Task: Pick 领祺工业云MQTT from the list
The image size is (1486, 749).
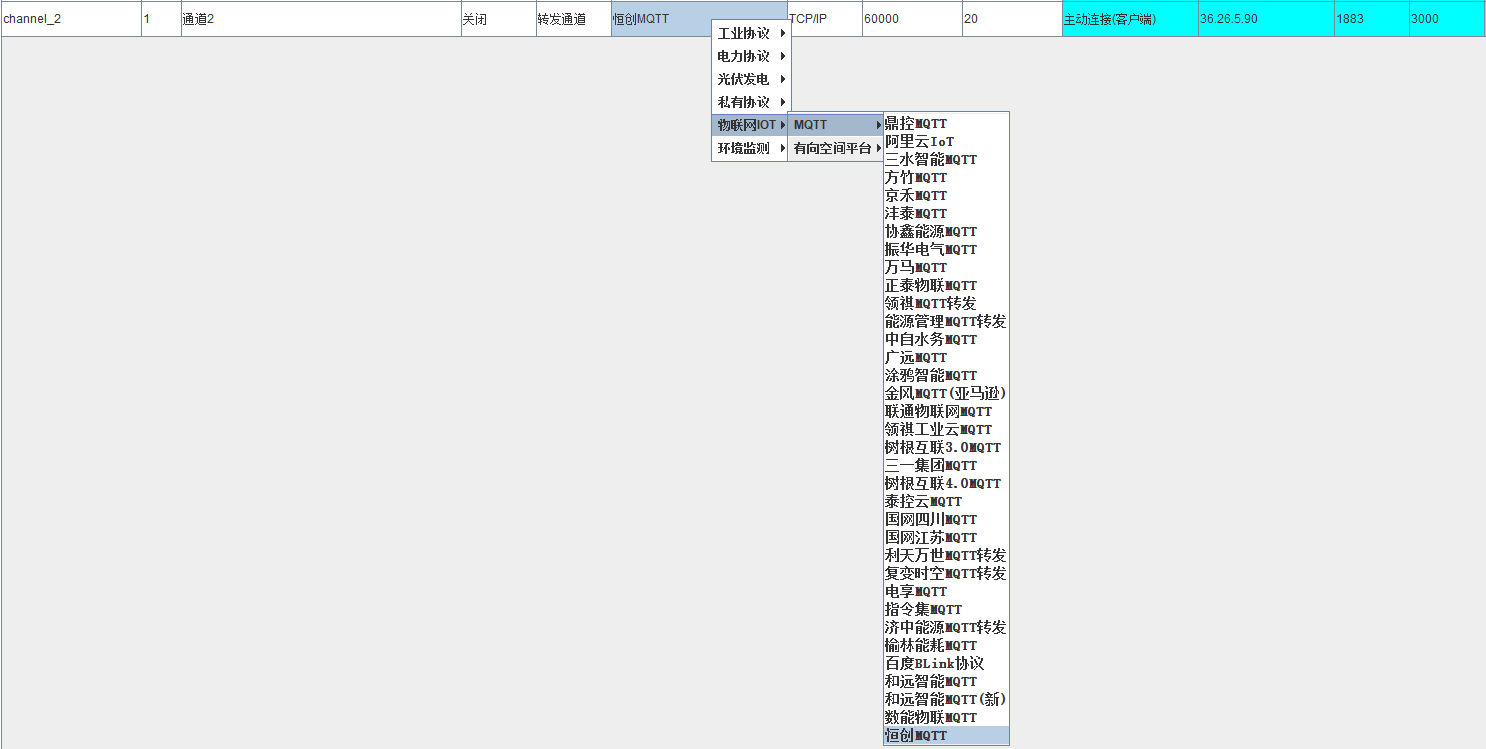Action: pos(946,429)
